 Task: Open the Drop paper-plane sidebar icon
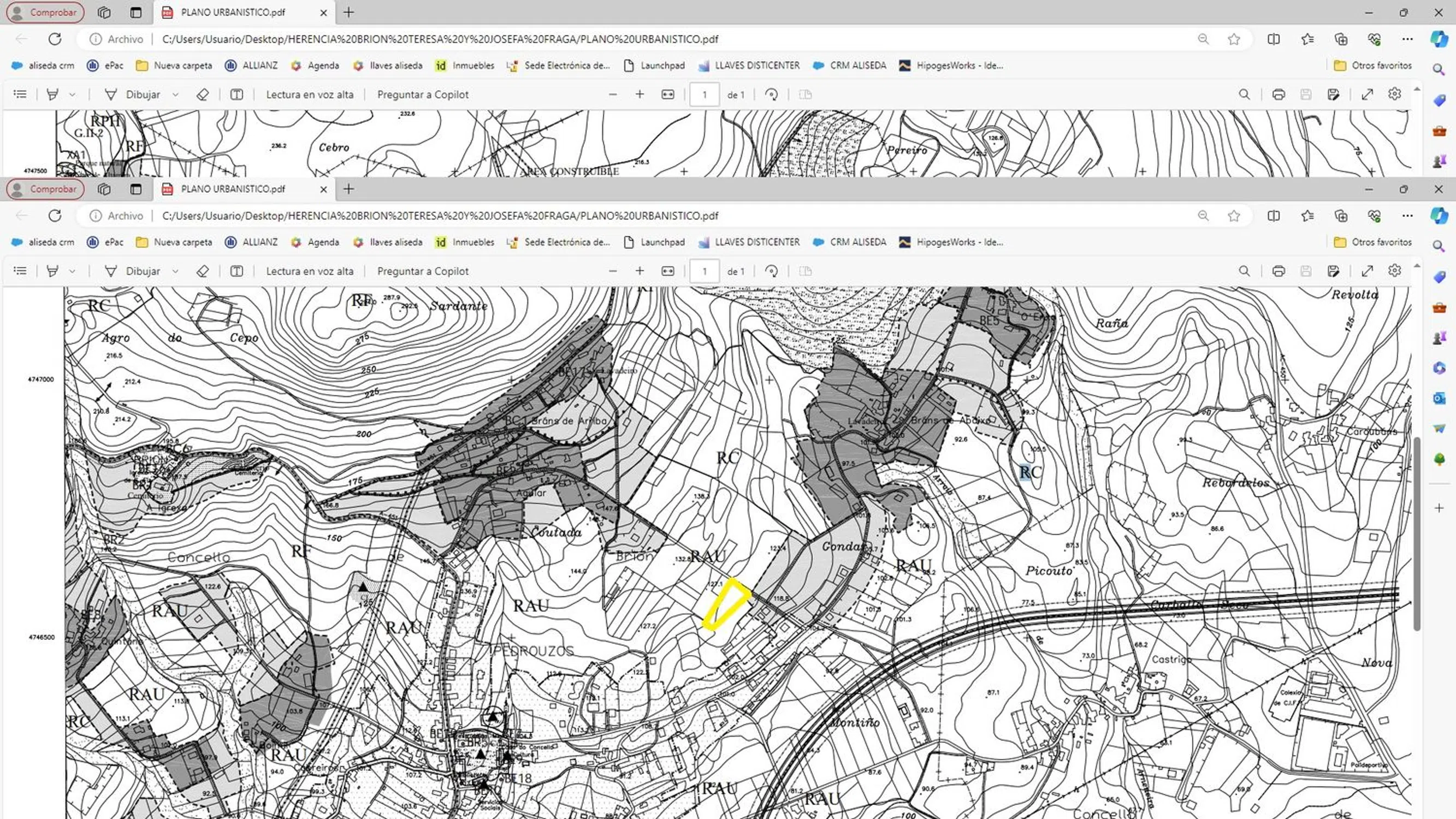pos(1439,429)
